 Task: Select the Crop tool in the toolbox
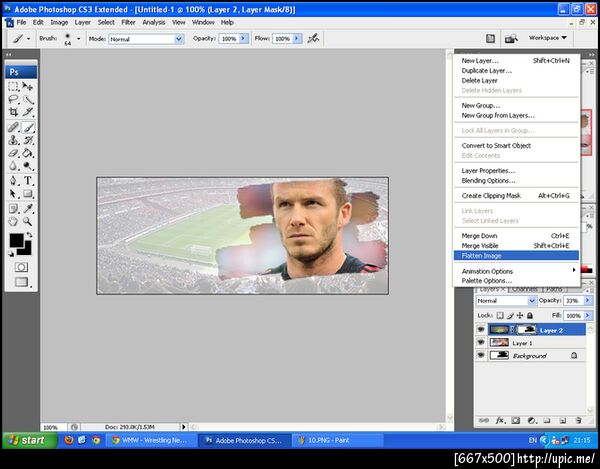click(14, 113)
